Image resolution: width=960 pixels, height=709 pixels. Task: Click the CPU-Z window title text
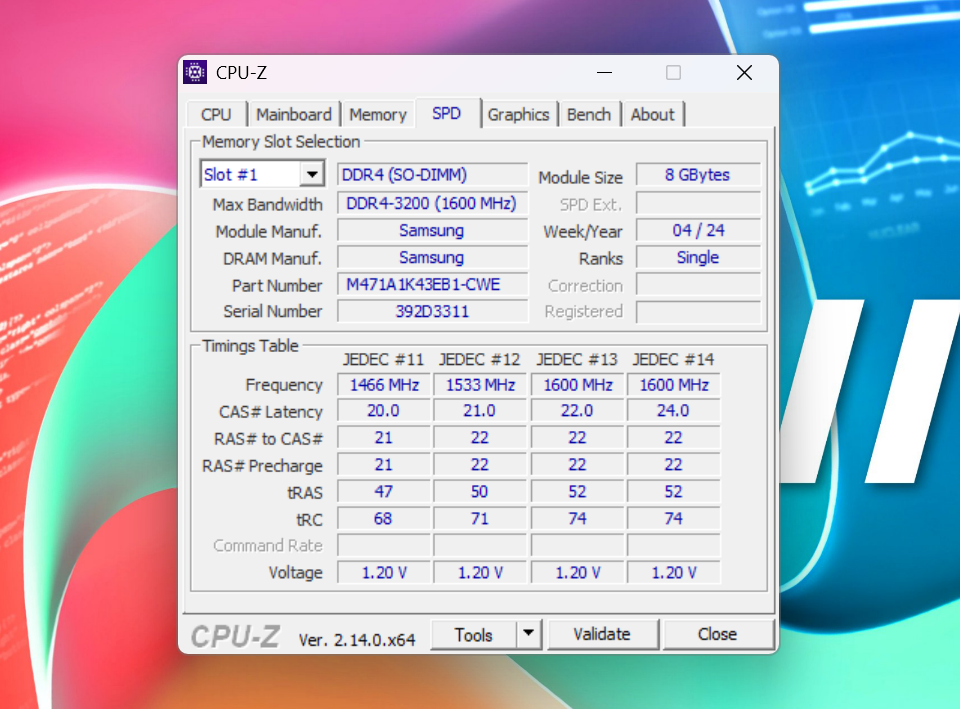pyautogui.click(x=241, y=73)
